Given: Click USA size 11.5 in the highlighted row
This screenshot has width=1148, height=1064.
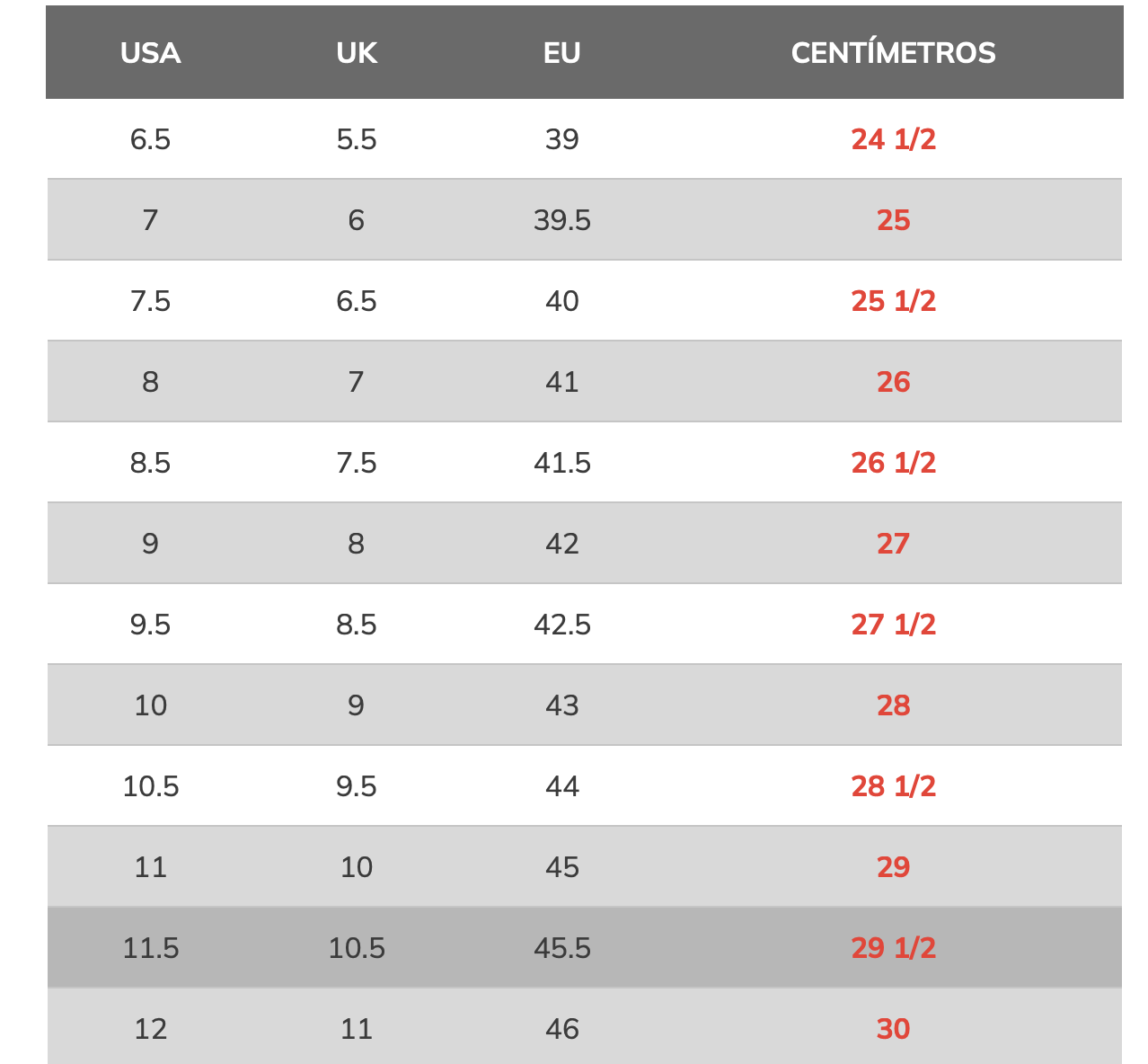Looking at the screenshot, I should [x=151, y=948].
